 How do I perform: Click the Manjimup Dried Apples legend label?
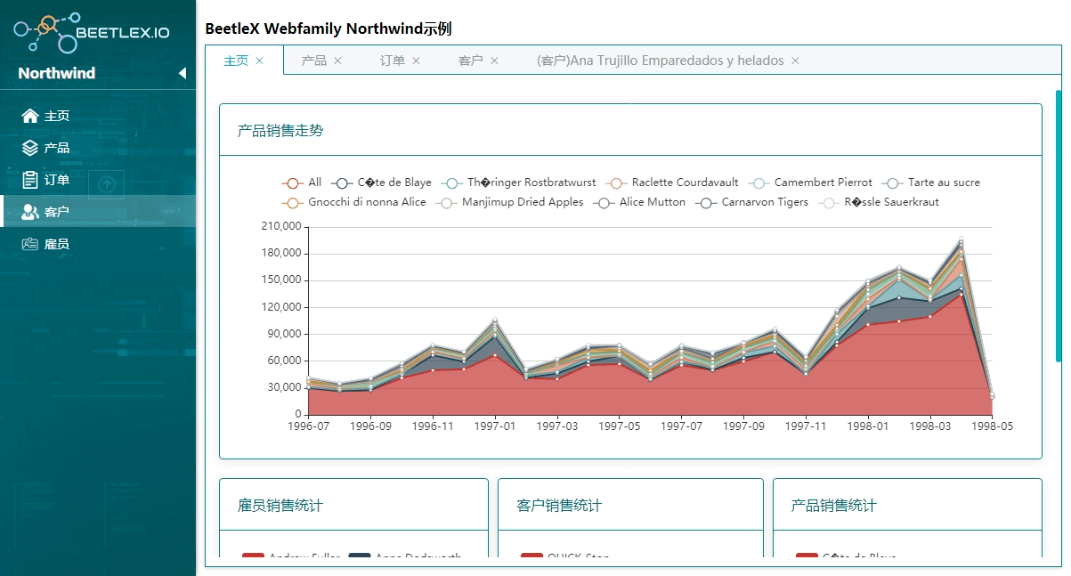(x=522, y=202)
